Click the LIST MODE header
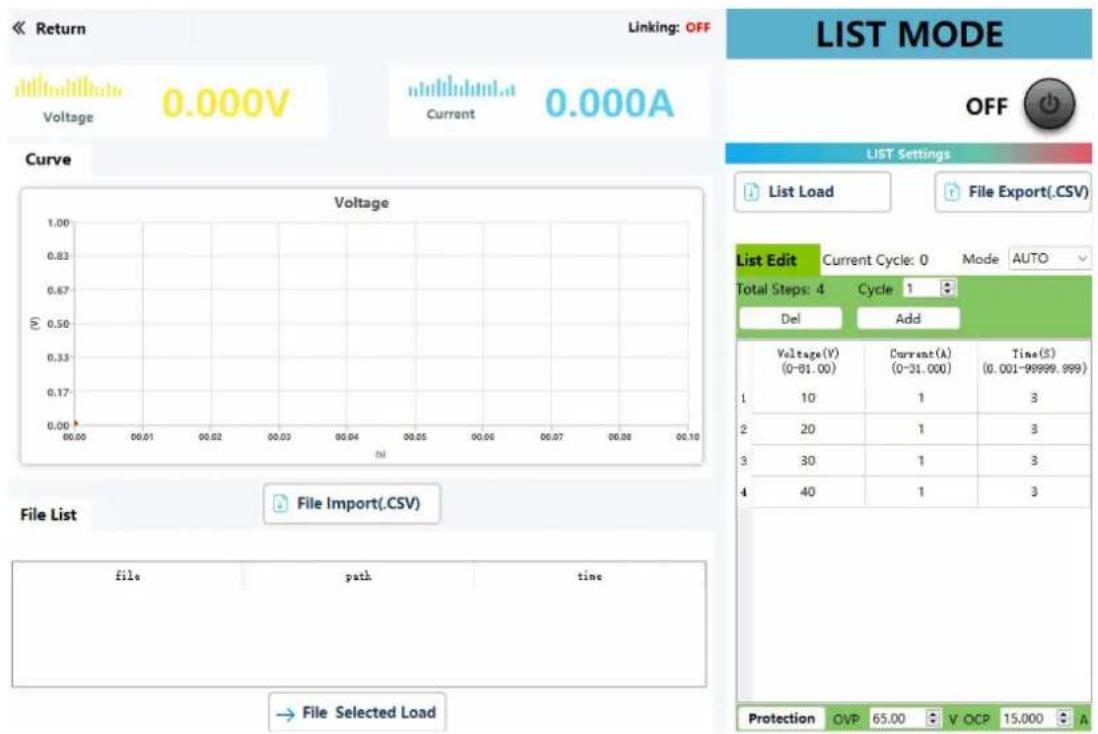This screenshot has height=734, width=1098. [x=909, y=34]
